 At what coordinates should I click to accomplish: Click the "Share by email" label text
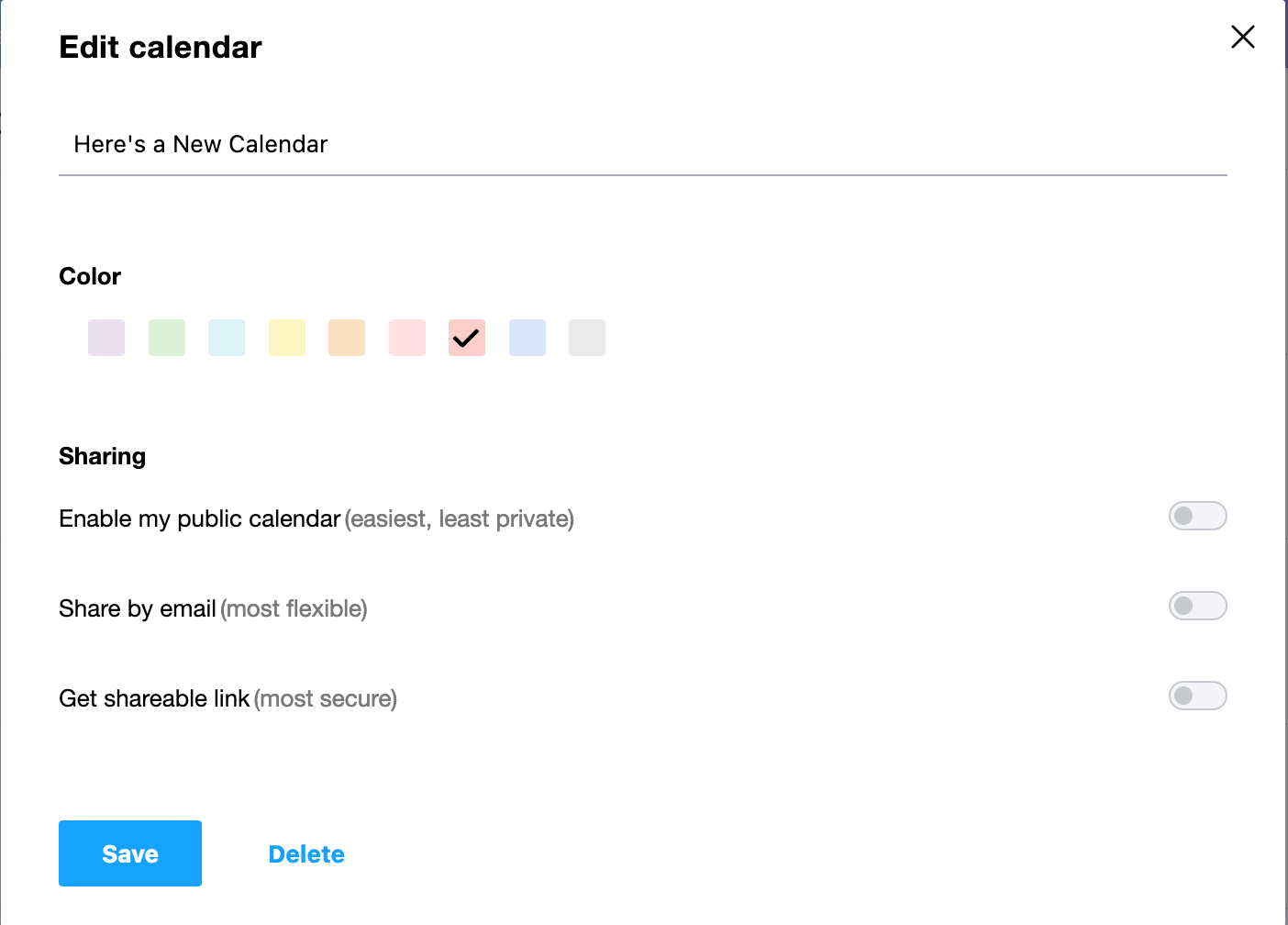[x=138, y=609]
